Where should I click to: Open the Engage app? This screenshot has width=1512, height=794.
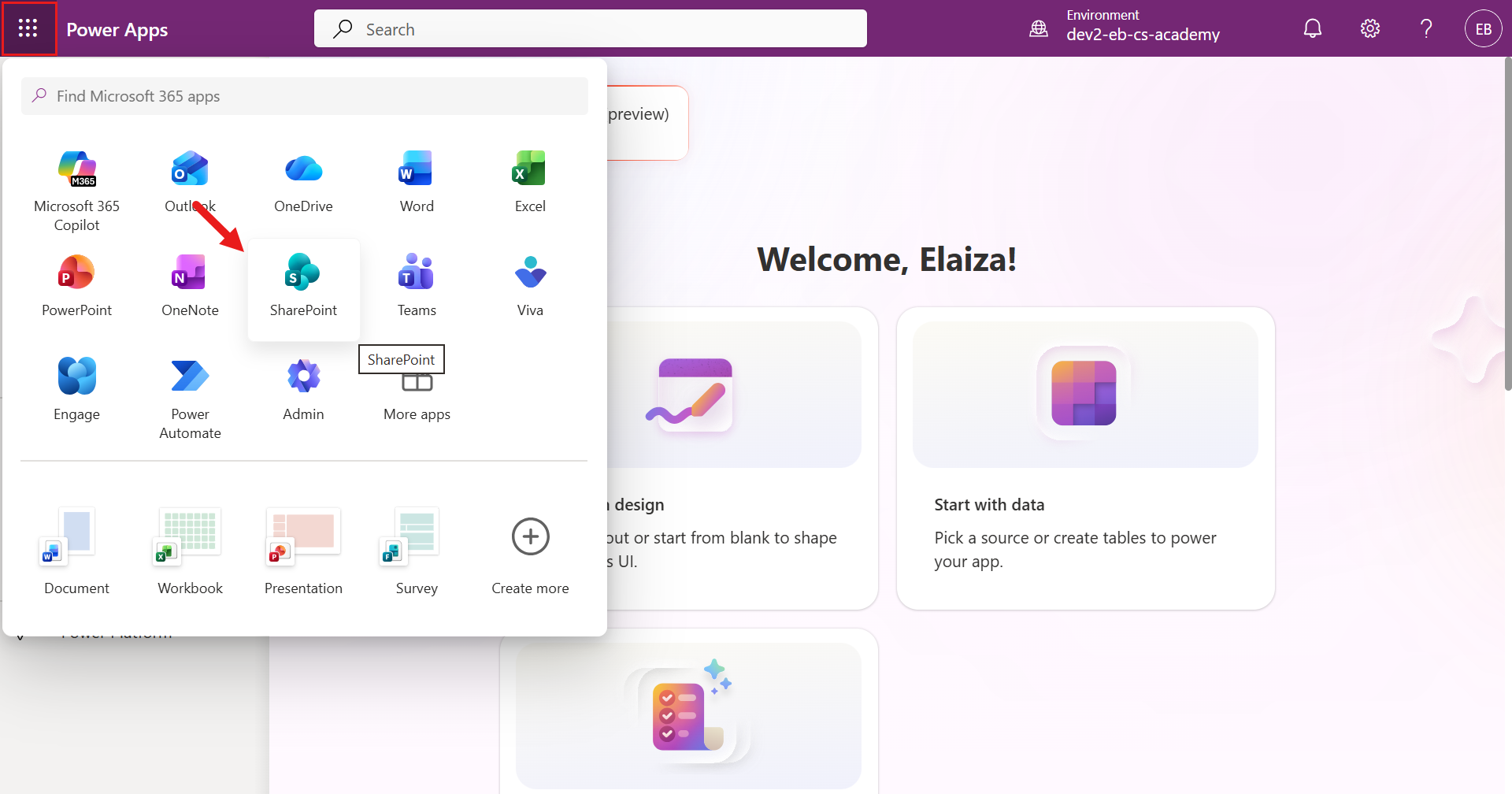point(76,391)
